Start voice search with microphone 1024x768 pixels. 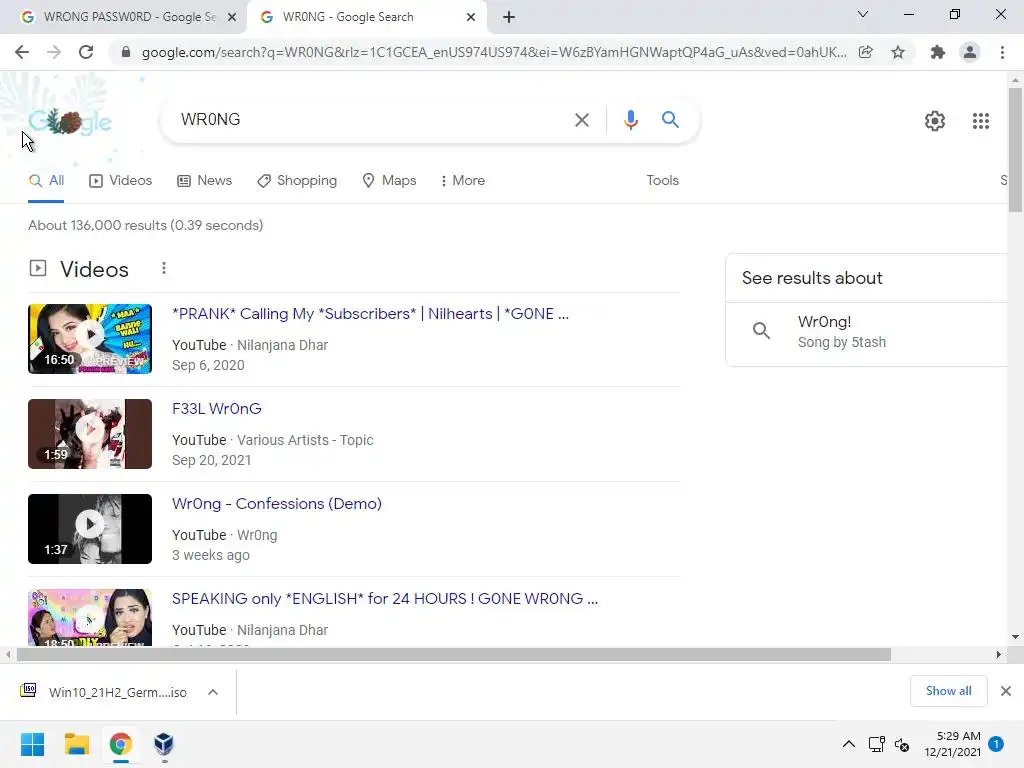630,120
